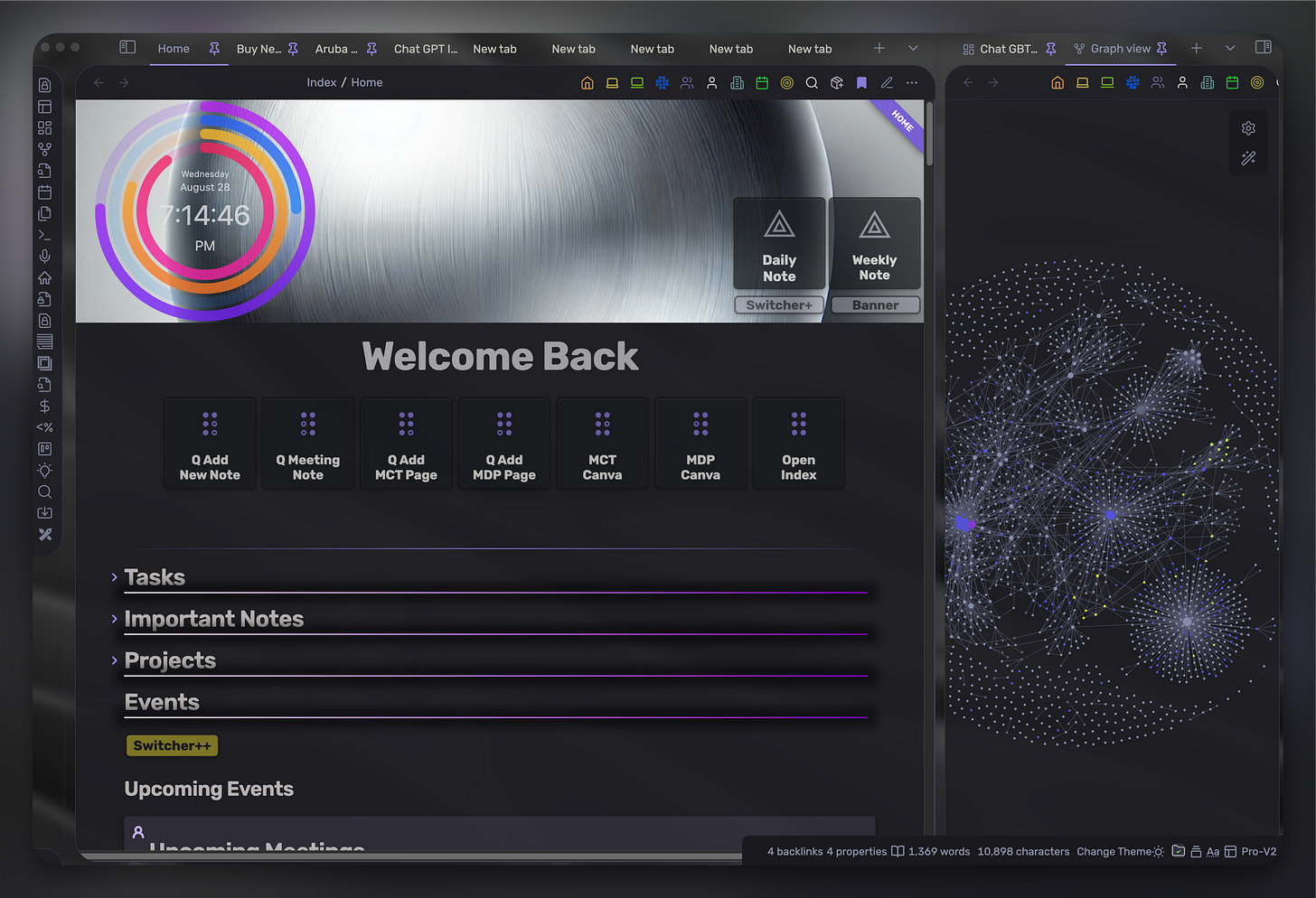Click the magnifier icon in left ribbon
The width and height of the screenshot is (1316, 898).
point(44,492)
